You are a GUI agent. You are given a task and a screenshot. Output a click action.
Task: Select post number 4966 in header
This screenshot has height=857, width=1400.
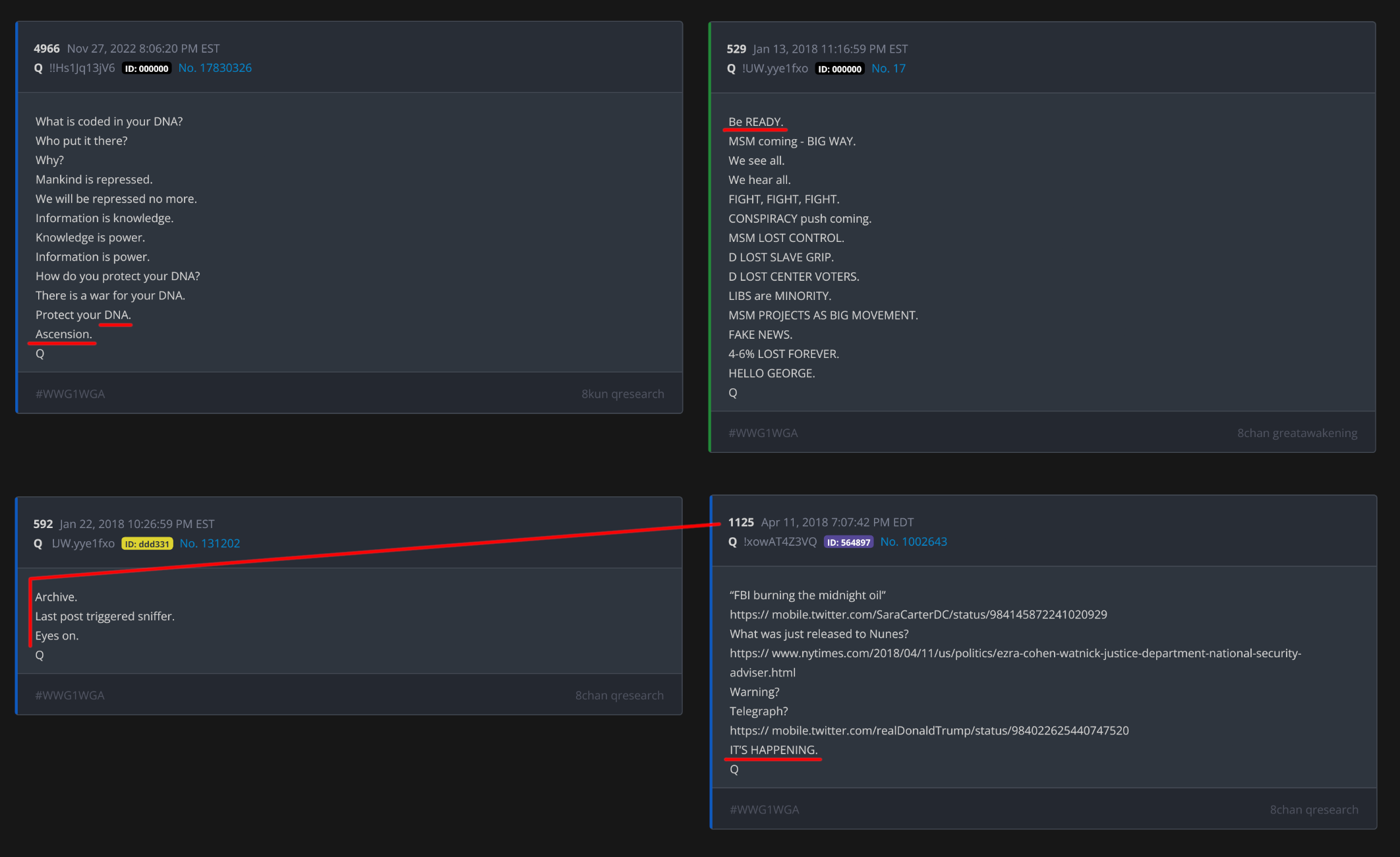pyautogui.click(x=47, y=49)
